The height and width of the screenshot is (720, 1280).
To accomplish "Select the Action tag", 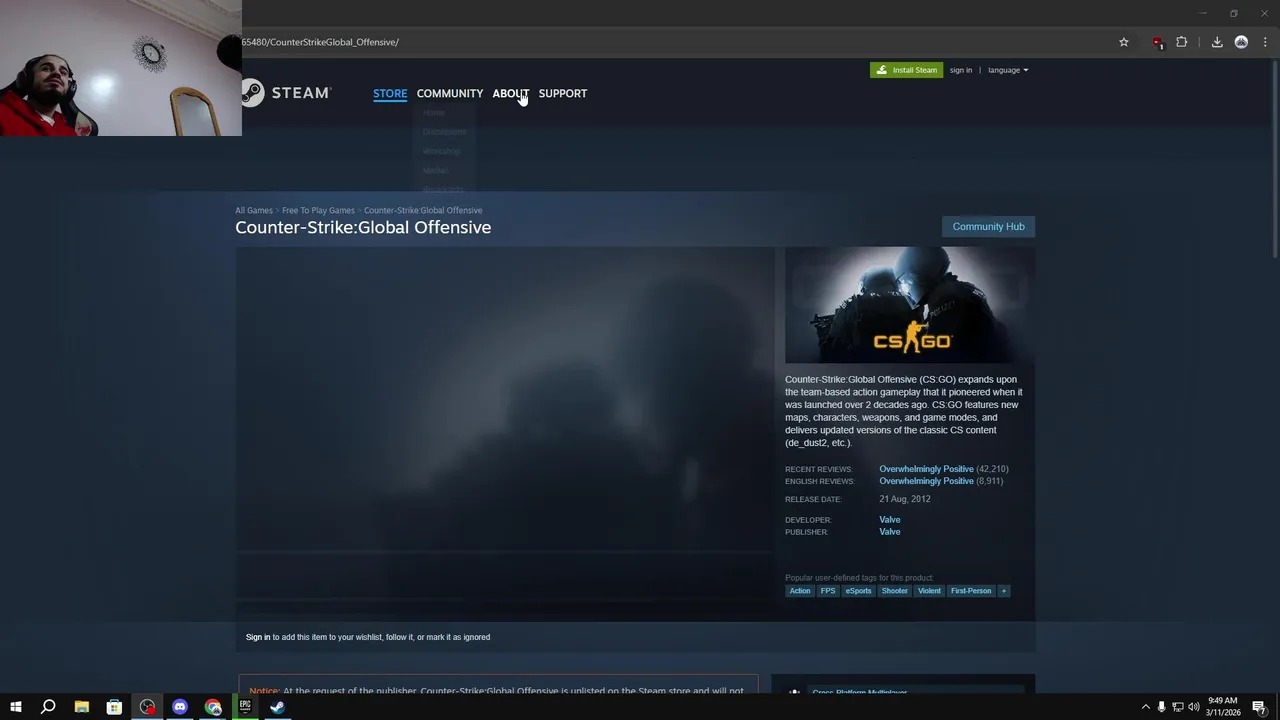I will (x=800, y=591).
